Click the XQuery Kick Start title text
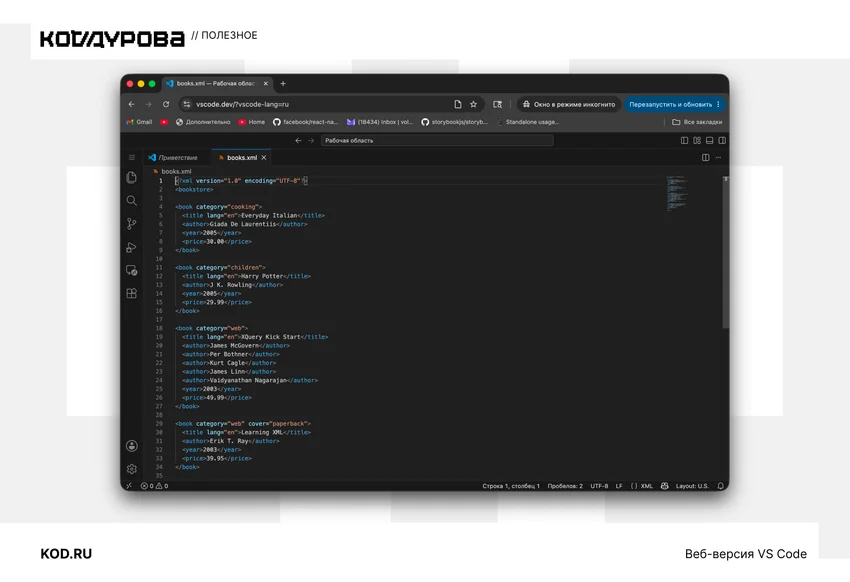 click(x=271, y=337)
